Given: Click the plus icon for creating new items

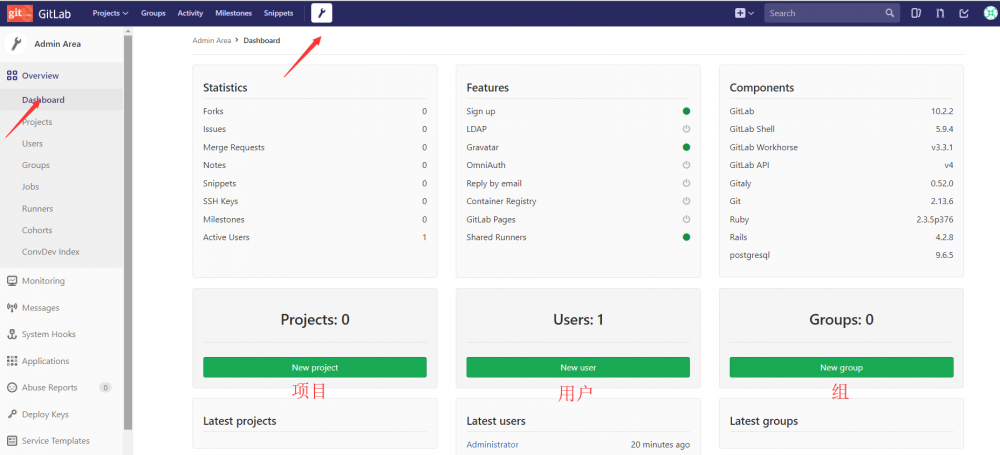Looking at the screenshot, I should tap(740, 13).
